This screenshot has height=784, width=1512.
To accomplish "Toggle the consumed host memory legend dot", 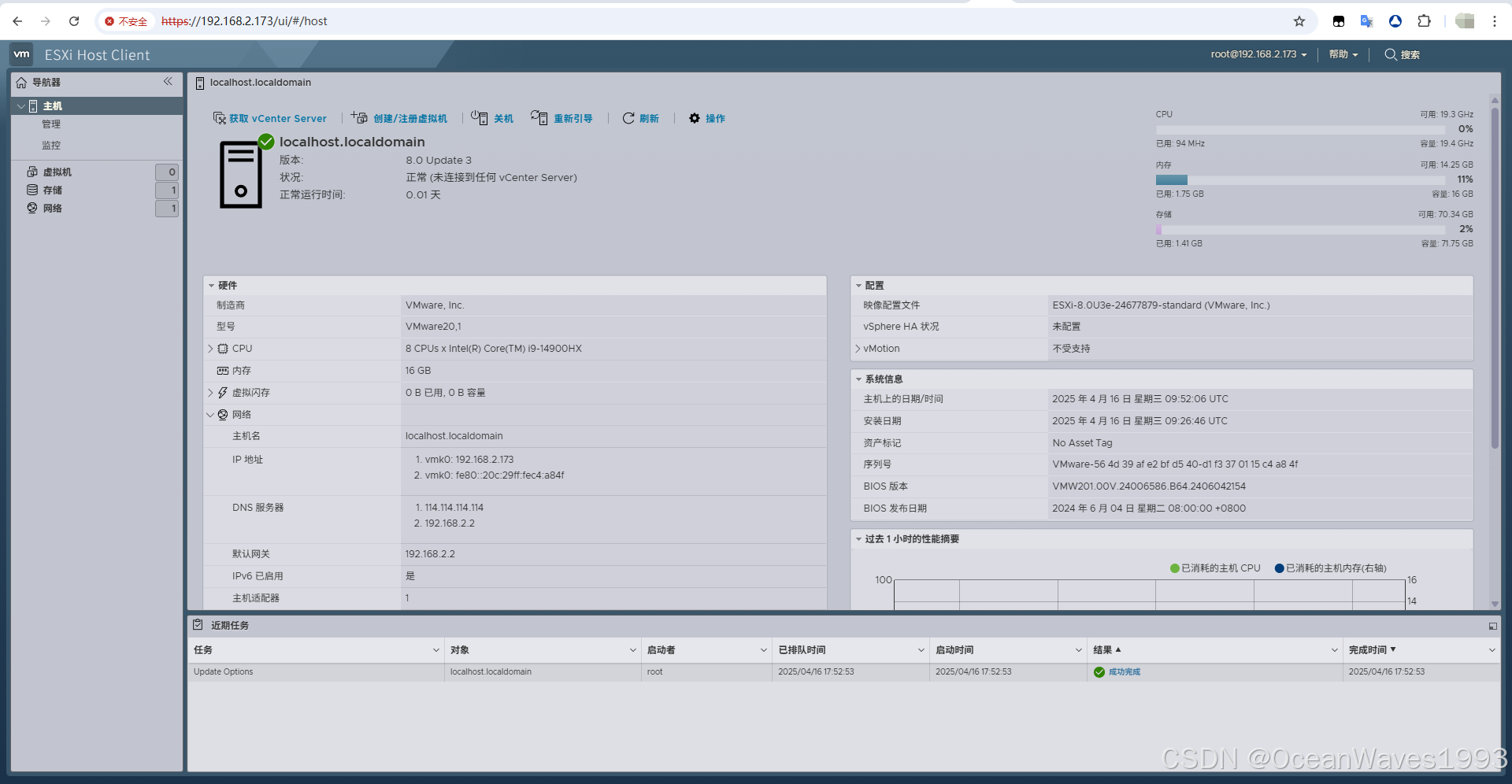I will click(x=1280, y=568).
